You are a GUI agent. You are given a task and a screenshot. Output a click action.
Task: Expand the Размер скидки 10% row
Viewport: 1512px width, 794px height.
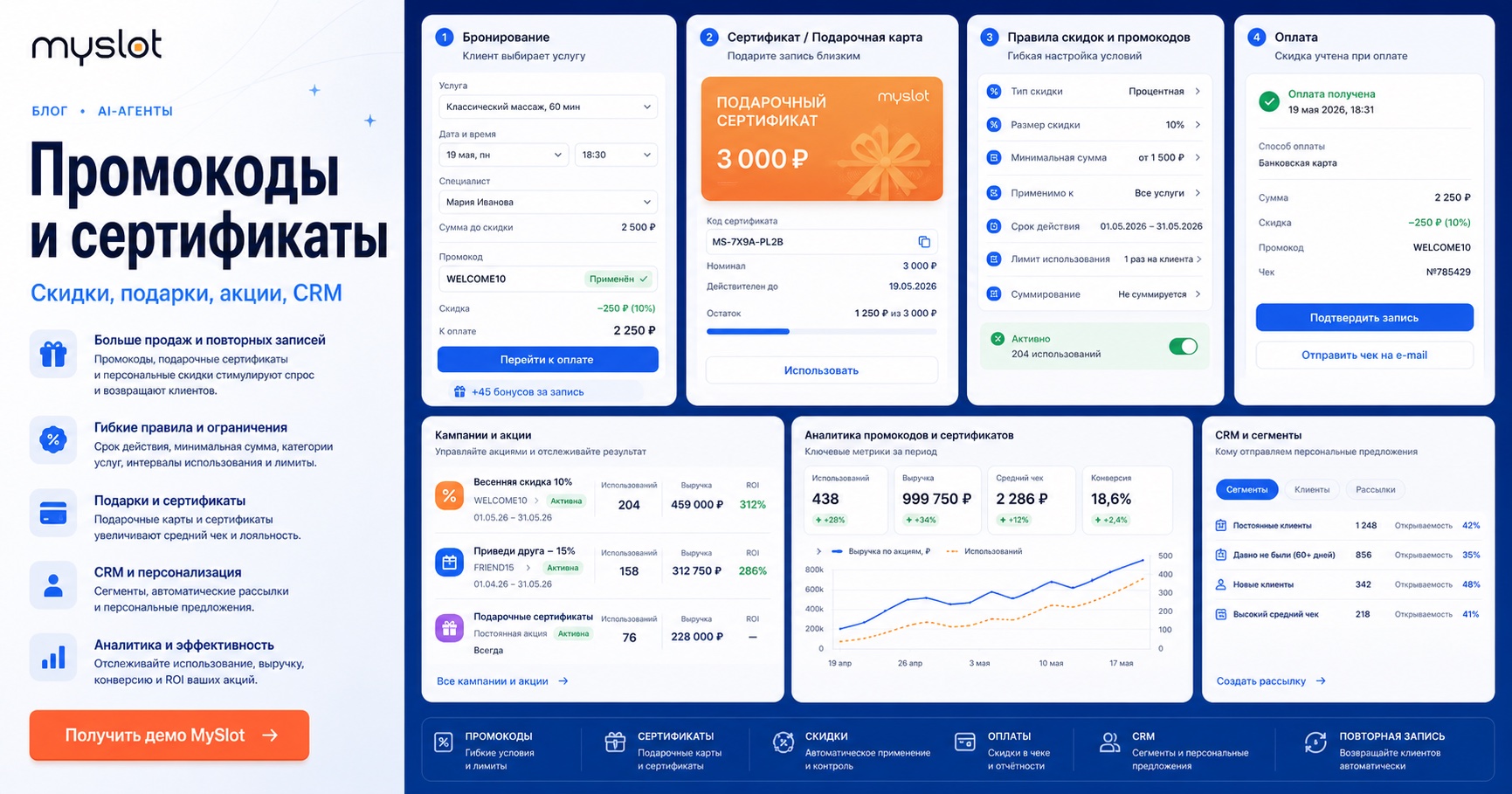(1094, 125)
